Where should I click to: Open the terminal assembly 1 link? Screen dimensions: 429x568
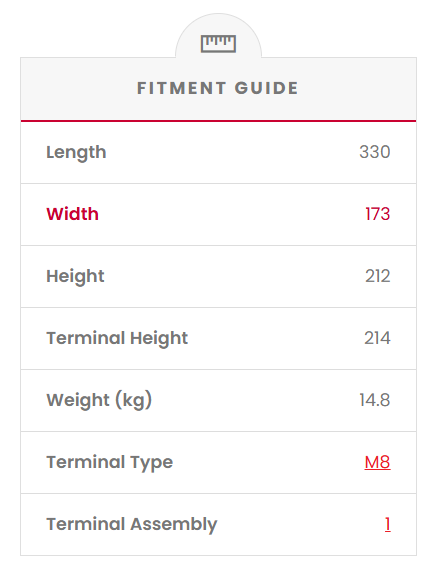click(387, 524)
